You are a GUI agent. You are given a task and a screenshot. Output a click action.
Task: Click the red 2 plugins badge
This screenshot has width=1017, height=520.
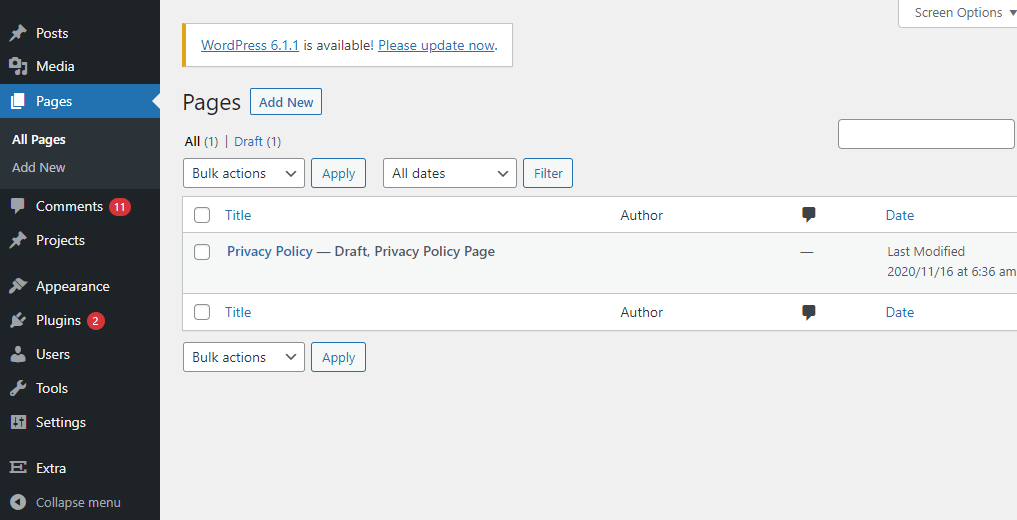point(95,320)
